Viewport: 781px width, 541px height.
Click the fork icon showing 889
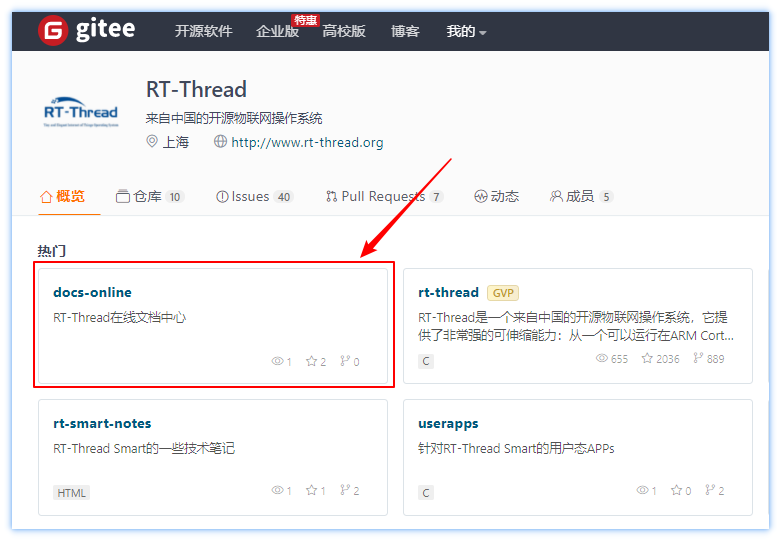[x=698, y=358]
